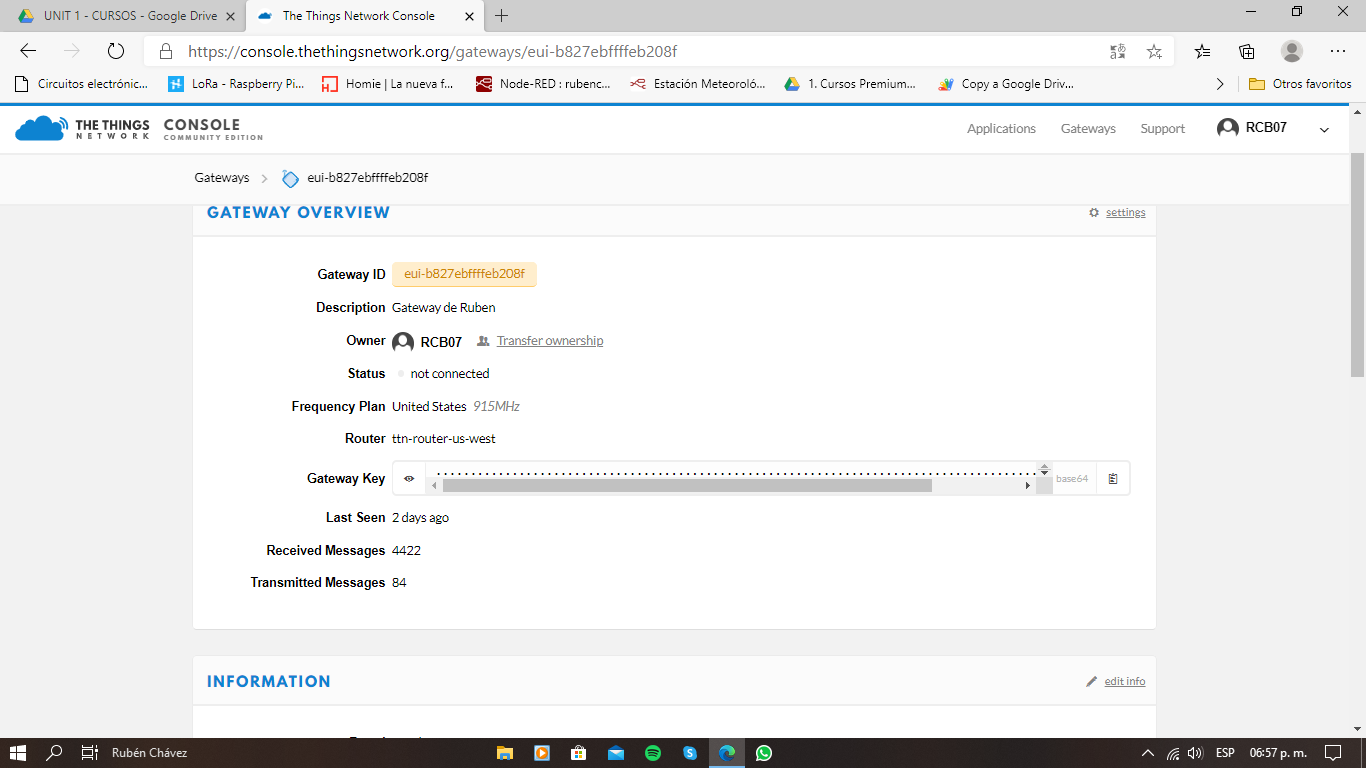Select The Things Network Console tab
The width and height of the screenshot is (1366, 768).
point(359,16)
